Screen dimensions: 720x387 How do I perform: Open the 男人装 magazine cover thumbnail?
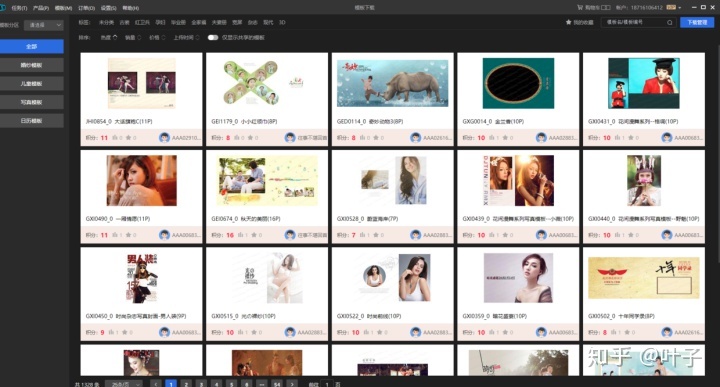(x=141, y=278)
